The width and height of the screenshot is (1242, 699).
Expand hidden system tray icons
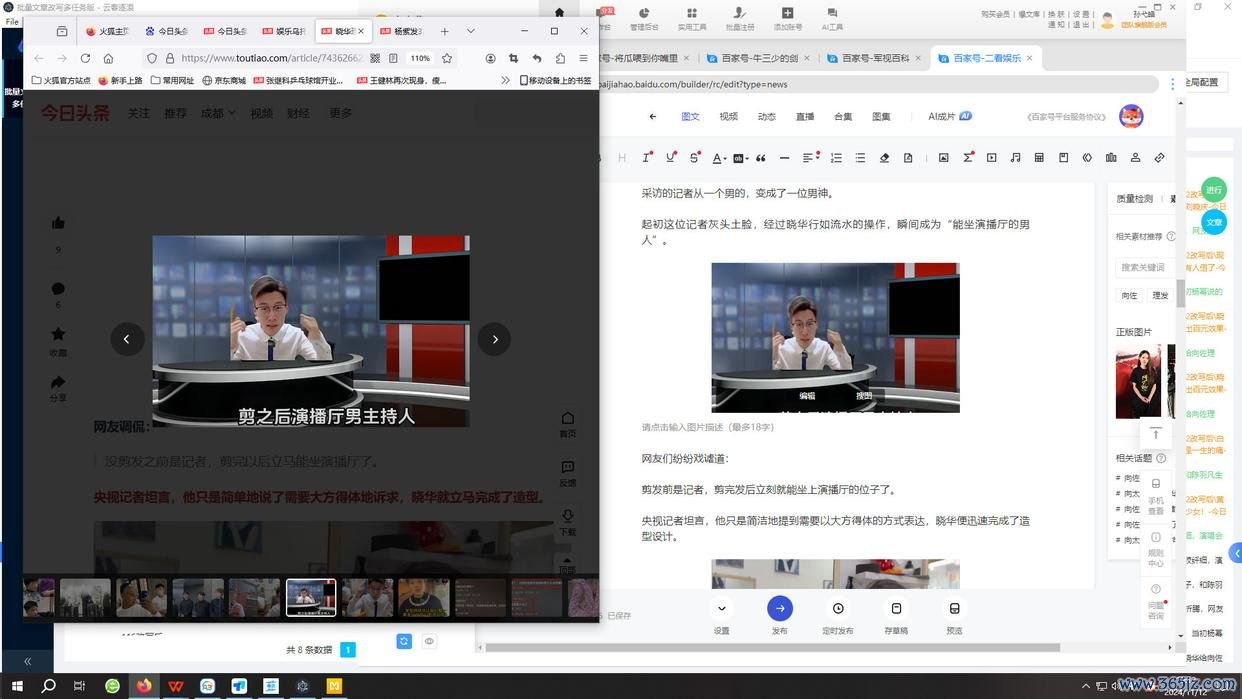tap(1086, 686)
